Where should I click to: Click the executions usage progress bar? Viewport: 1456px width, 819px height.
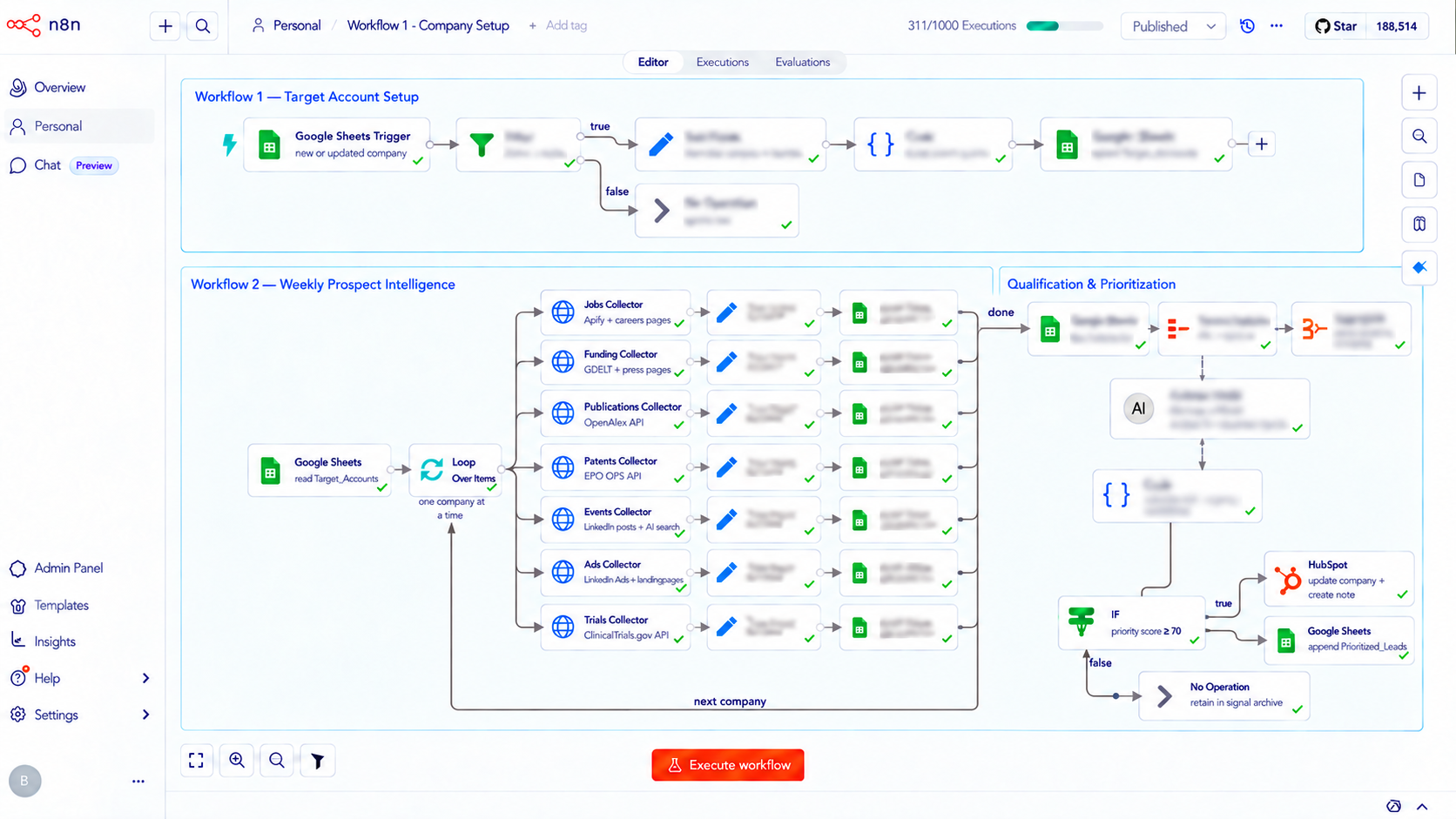(1064, 26)
